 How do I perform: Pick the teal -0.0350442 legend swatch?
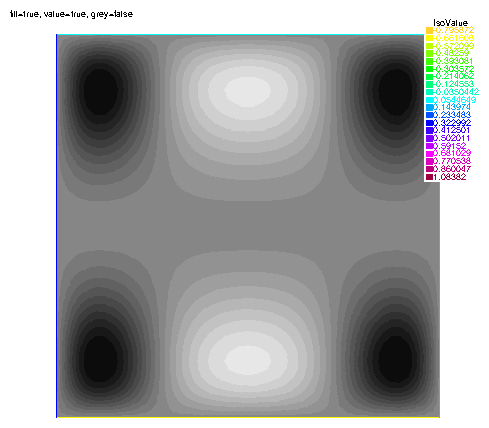[429, 92]
